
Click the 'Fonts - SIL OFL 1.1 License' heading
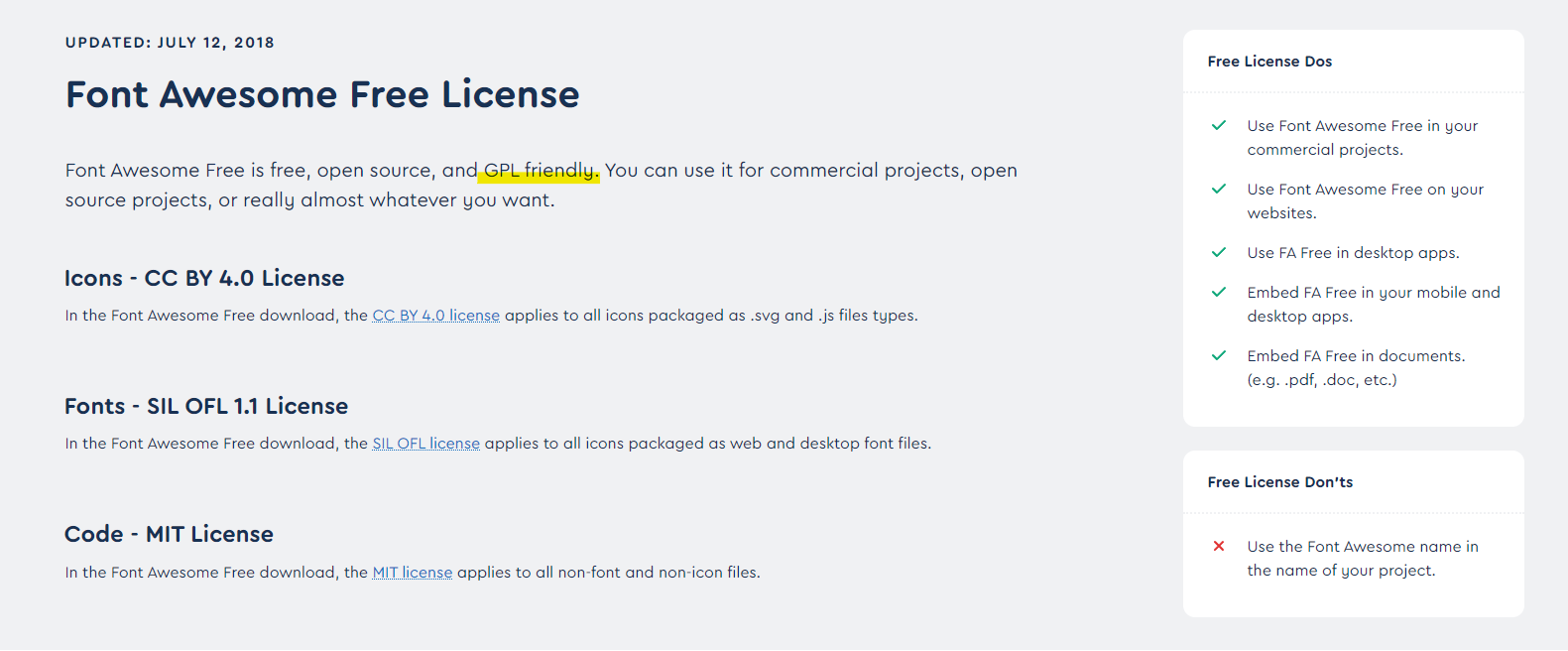click(x=206, y=406)
